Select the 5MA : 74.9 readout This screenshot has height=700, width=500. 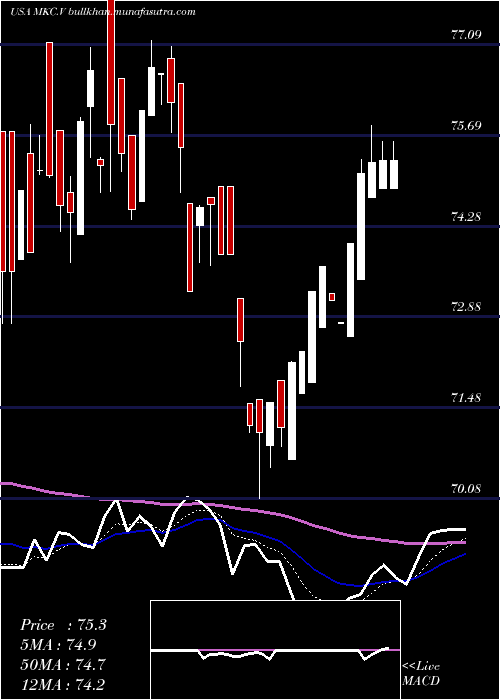coord(58,645)
